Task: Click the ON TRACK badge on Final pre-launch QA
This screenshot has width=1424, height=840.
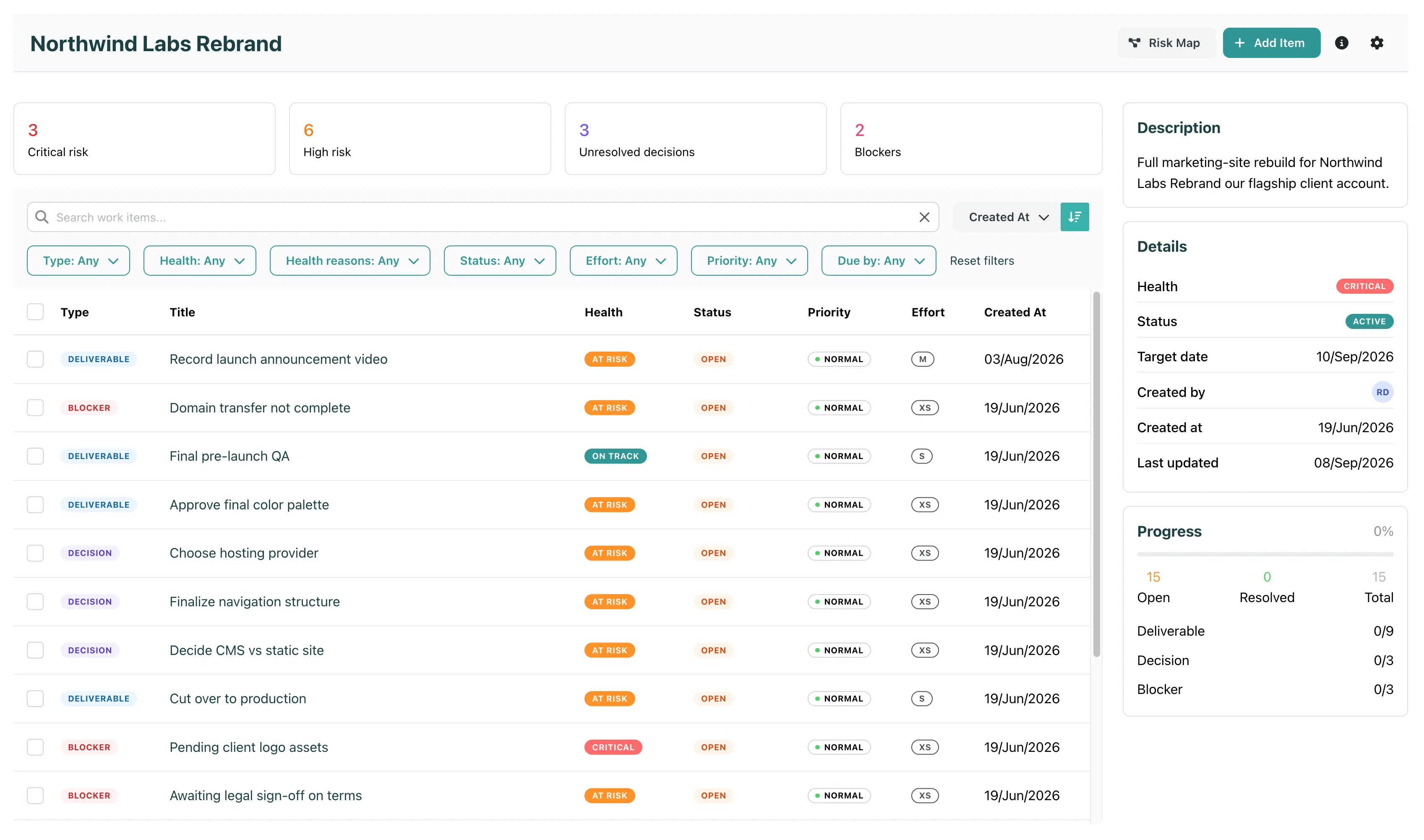Action: [615, 456]
